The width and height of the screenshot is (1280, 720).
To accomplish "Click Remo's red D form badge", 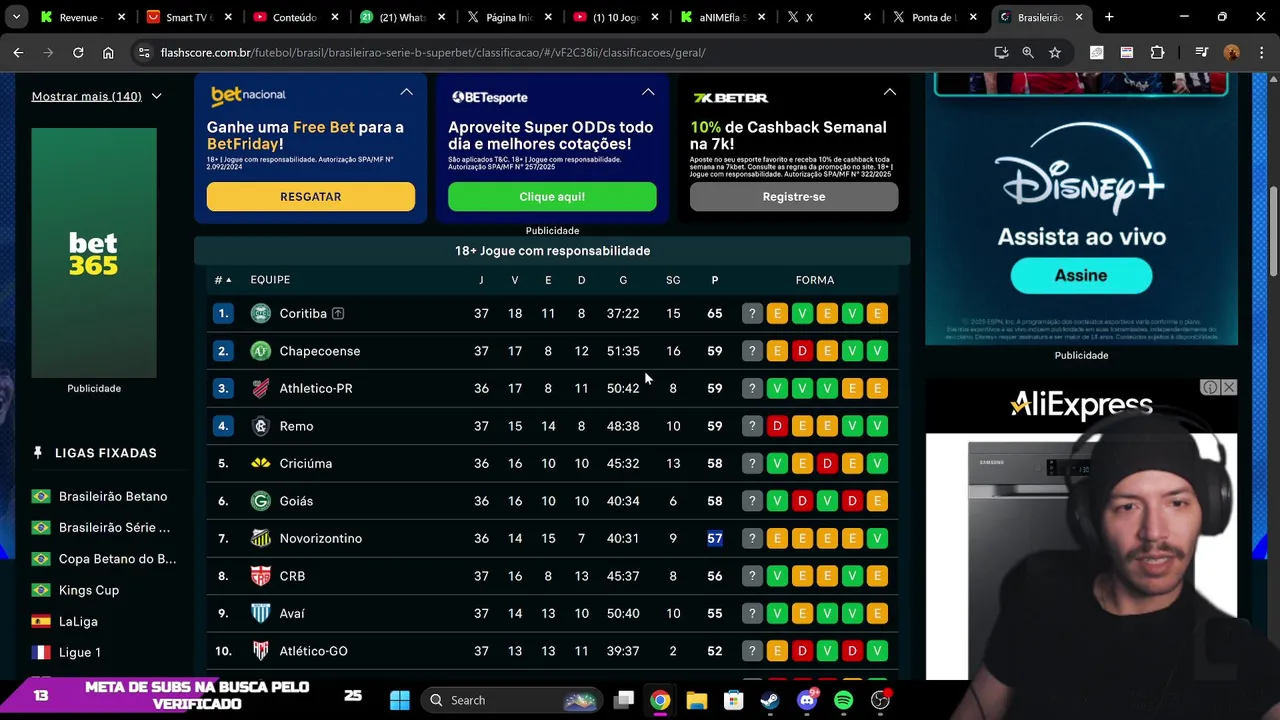I will [777, 426].
